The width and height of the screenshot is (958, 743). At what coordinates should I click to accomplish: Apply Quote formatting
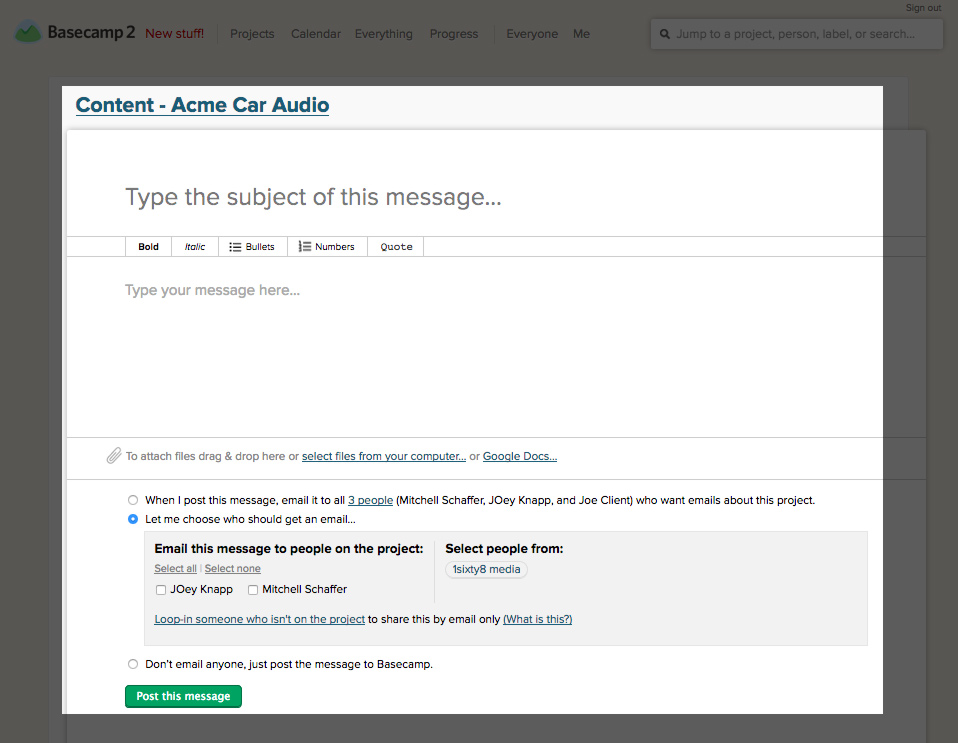pyautogui.click(x=396, y=247)
